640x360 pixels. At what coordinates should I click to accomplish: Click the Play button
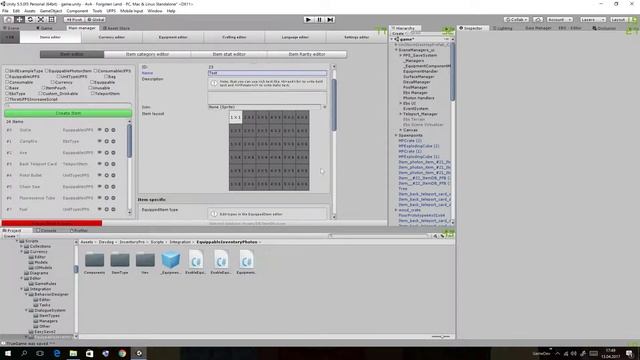pyautogui.click(x=309, y=20)
